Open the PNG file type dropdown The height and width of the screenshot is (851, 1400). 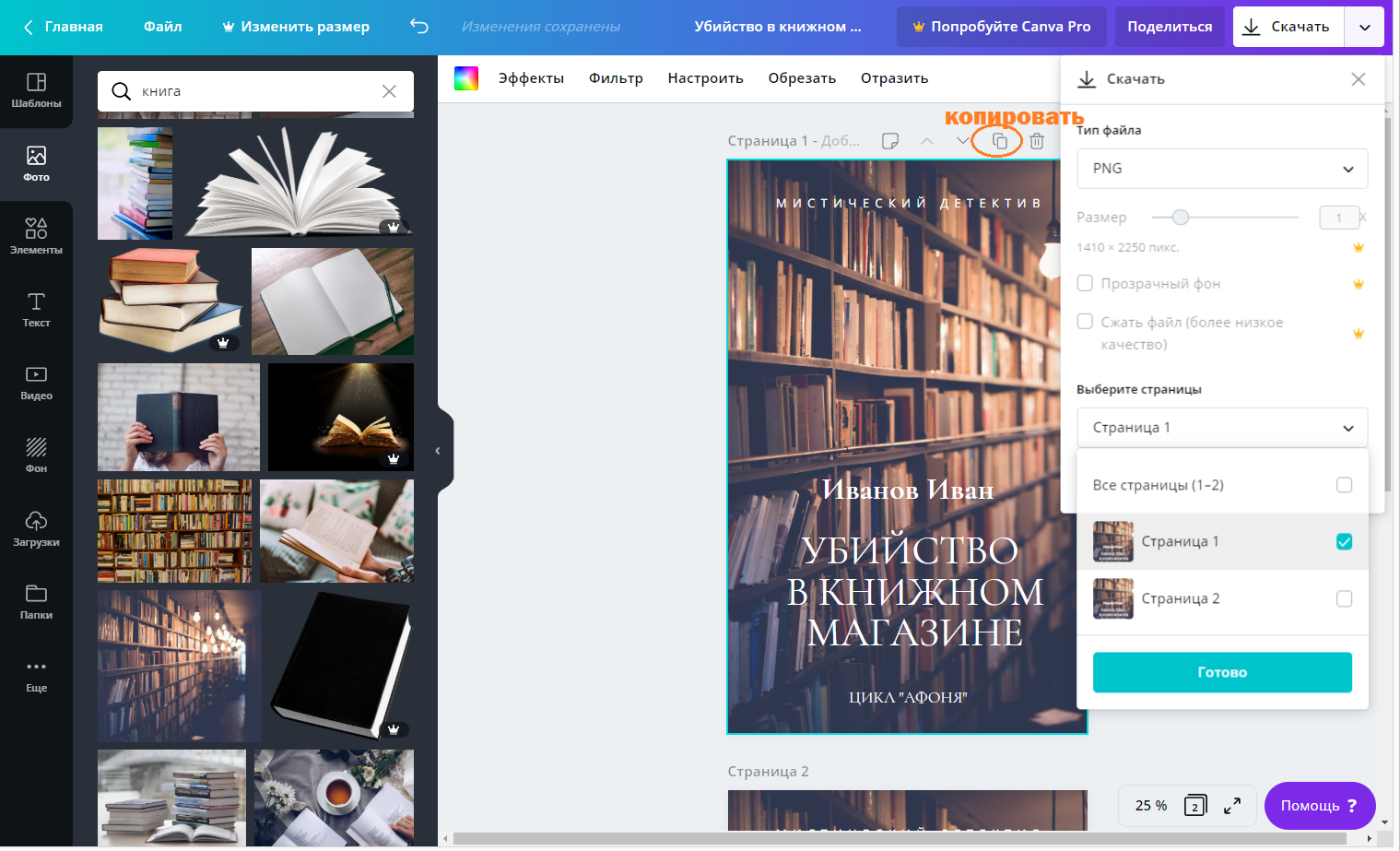coord(1221,169)
